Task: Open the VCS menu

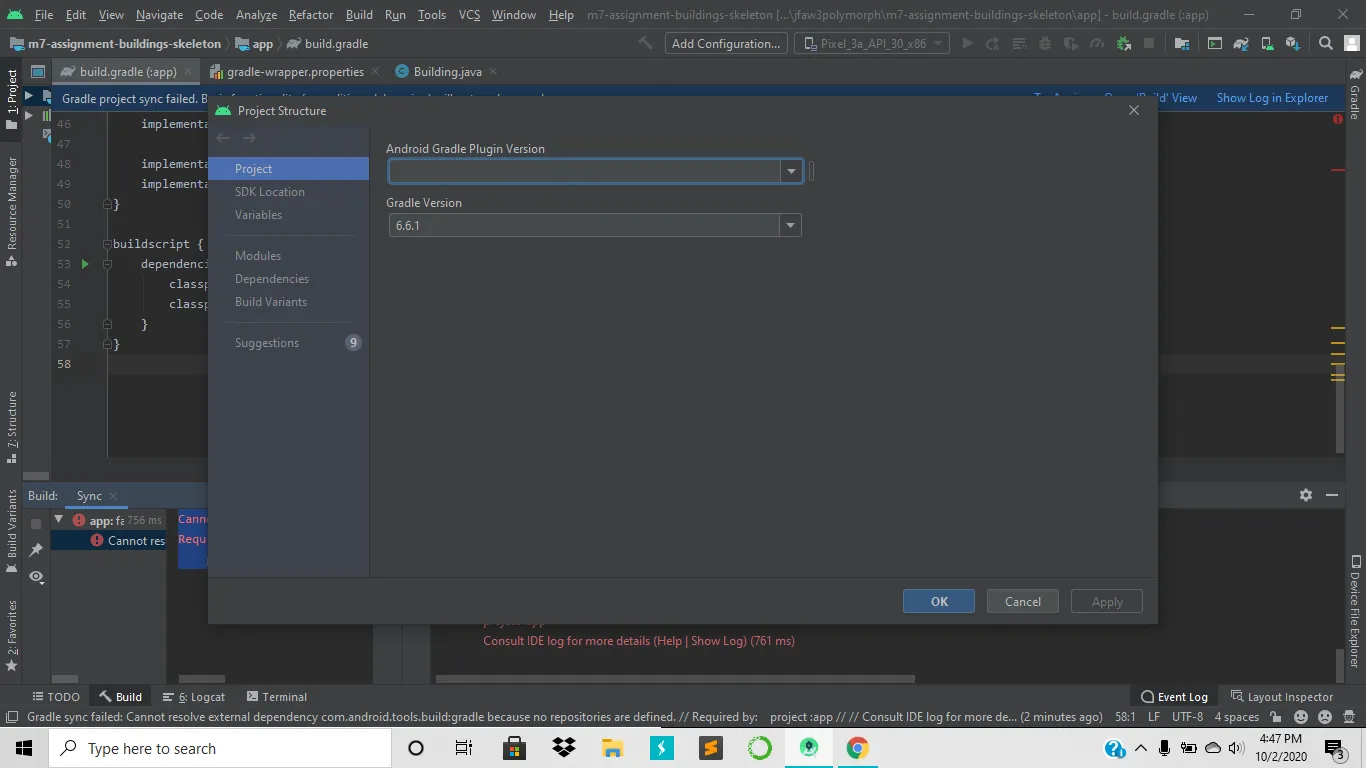Action: [x=469, y=15]
